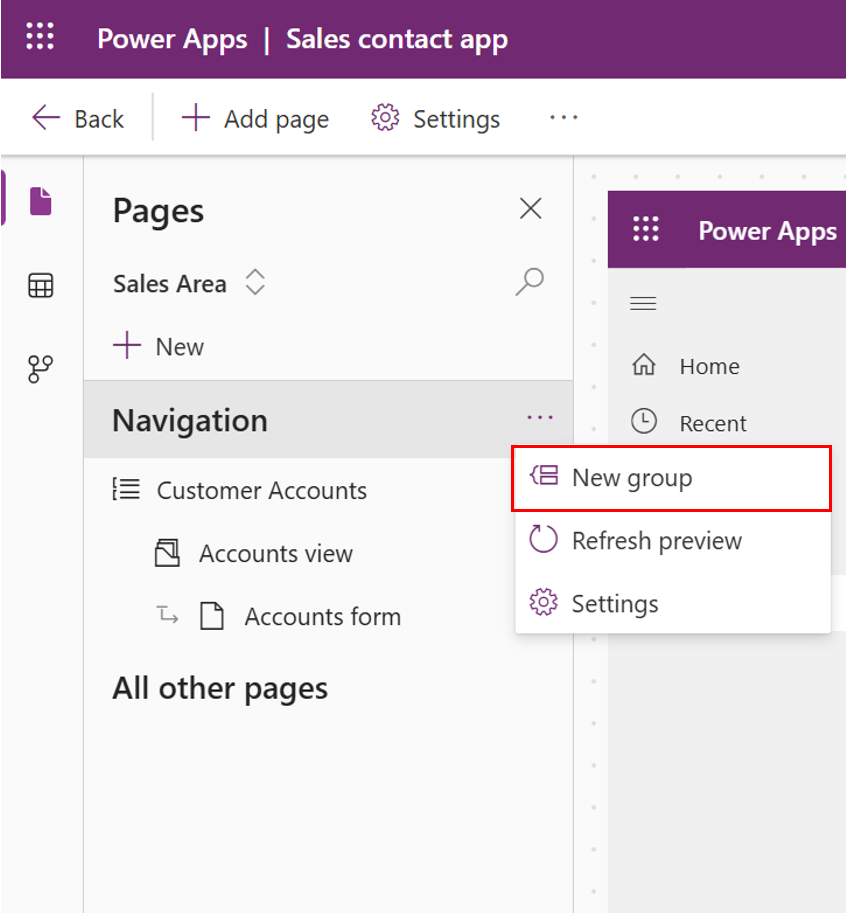Image resolution: width=846 pixels, height=913 pixels.
Task: Click the hamburger menu in the app preview
Action: click(643, 303)
